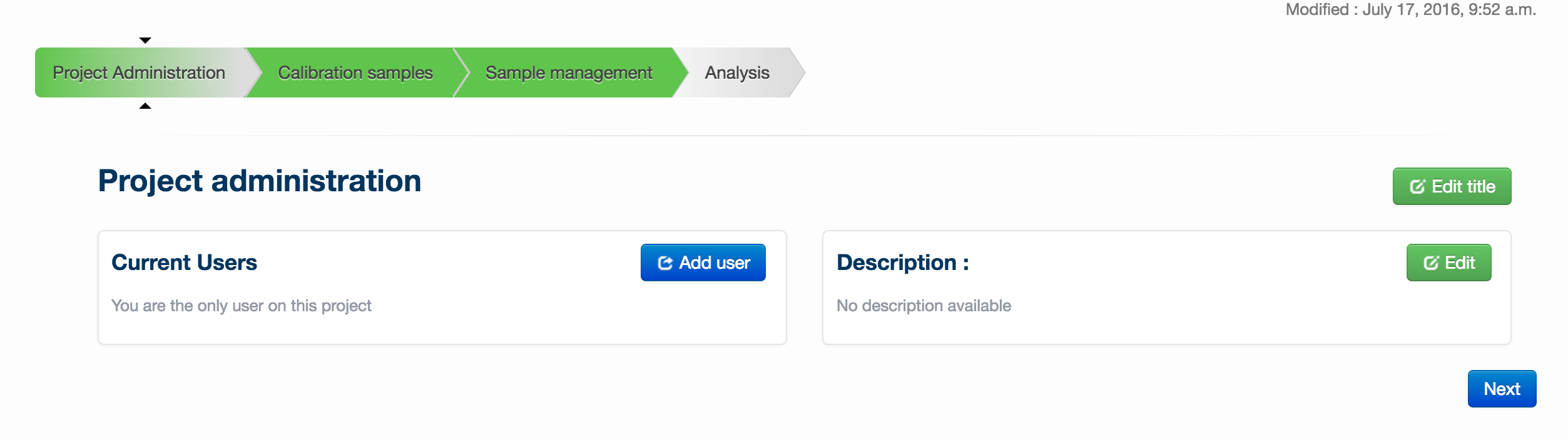Image resolution: width=1568 pixels, height=440 pixels.
Task: Click the Current Users heading
Action: [184, 262]
